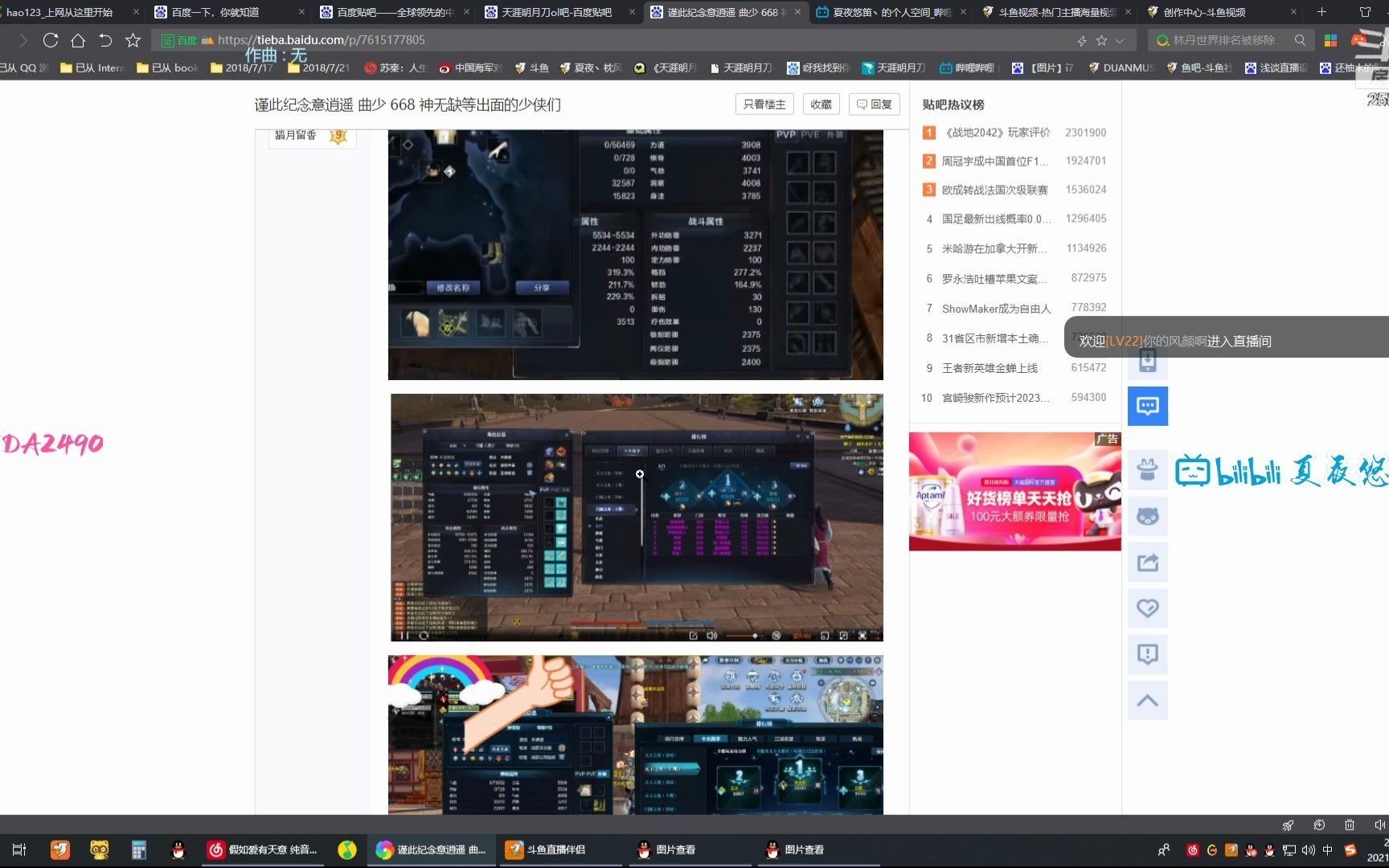Click the star favorite icon inside address bar
Screen dimensions: 1389x868
1101,40
